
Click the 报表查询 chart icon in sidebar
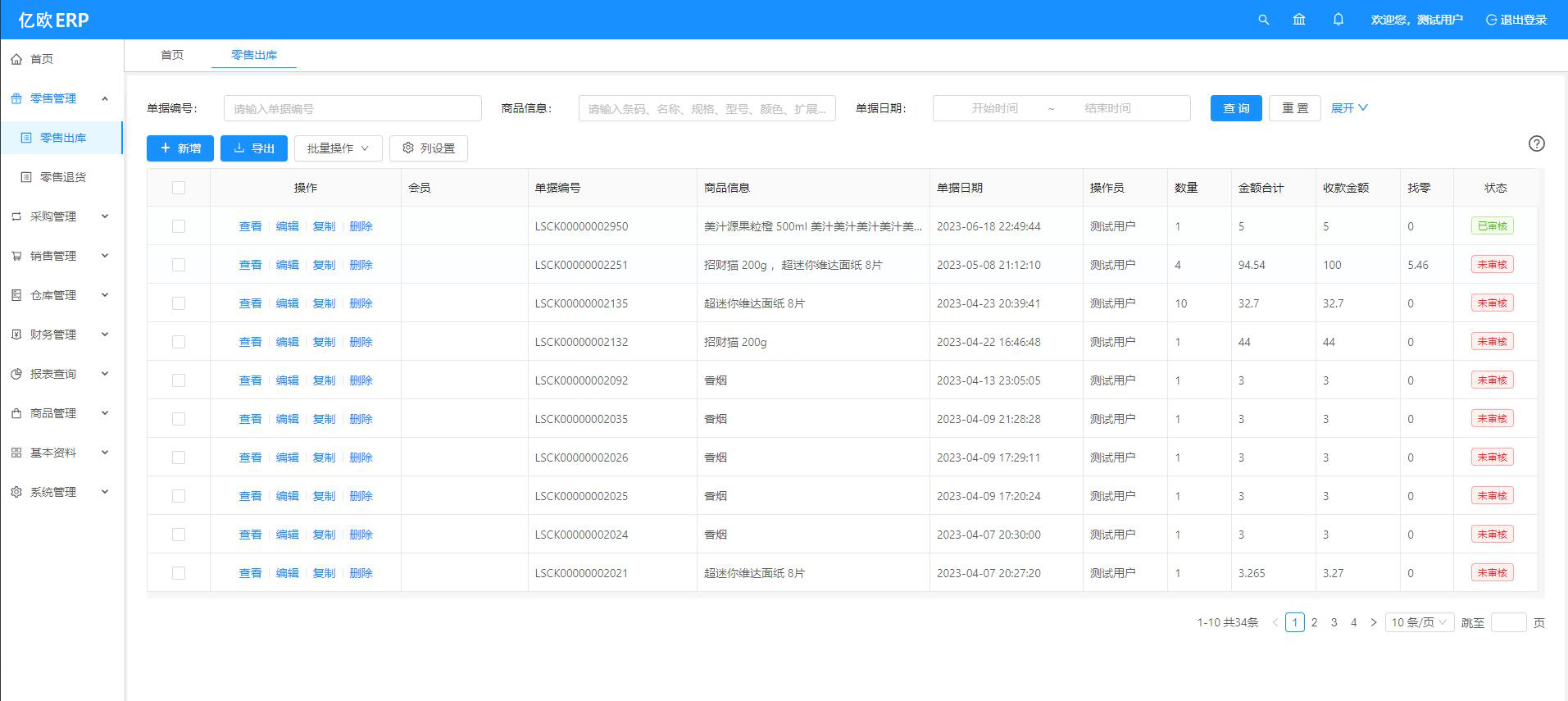click(16, 374)
